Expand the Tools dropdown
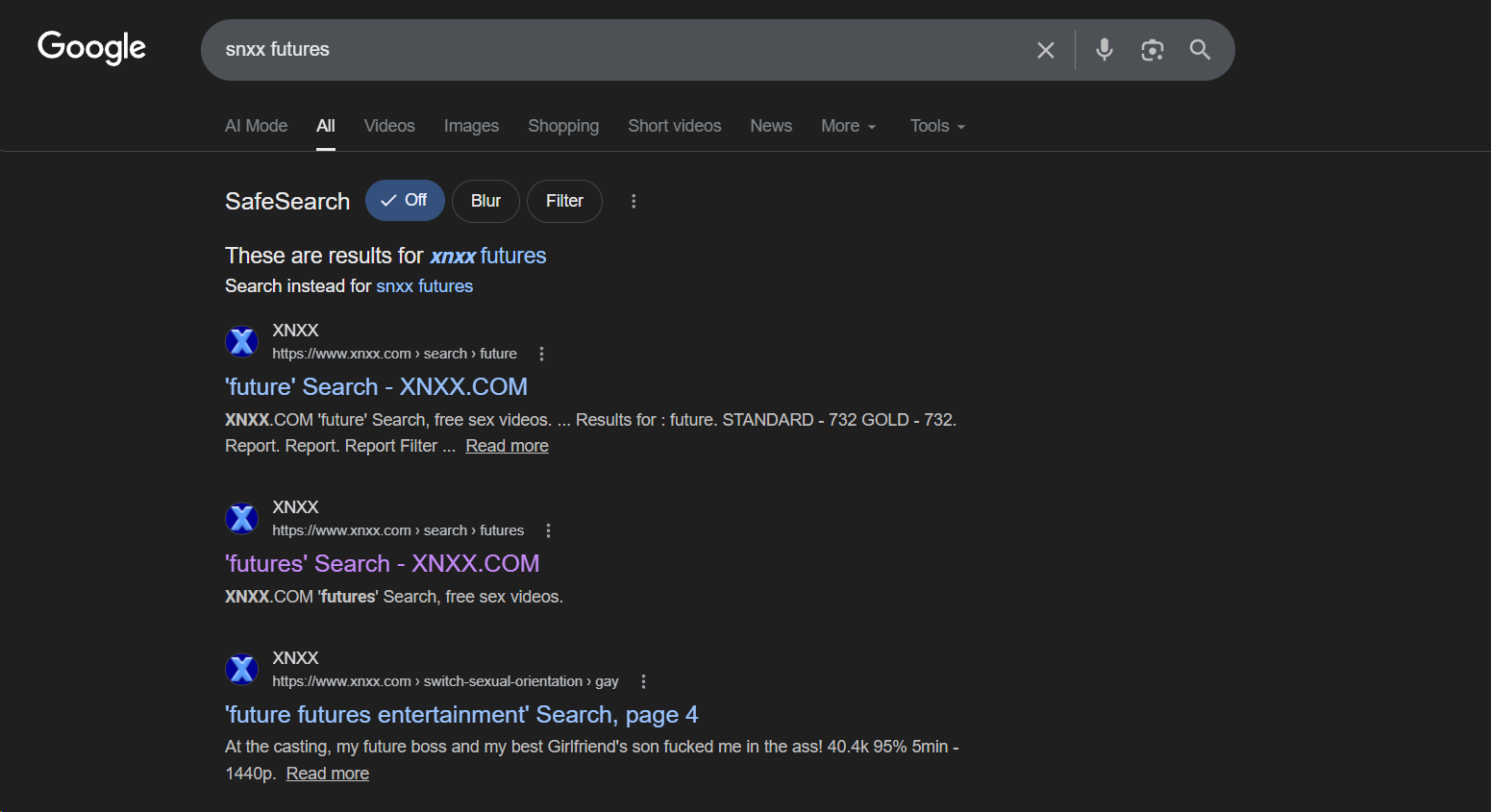 [937, 126]
